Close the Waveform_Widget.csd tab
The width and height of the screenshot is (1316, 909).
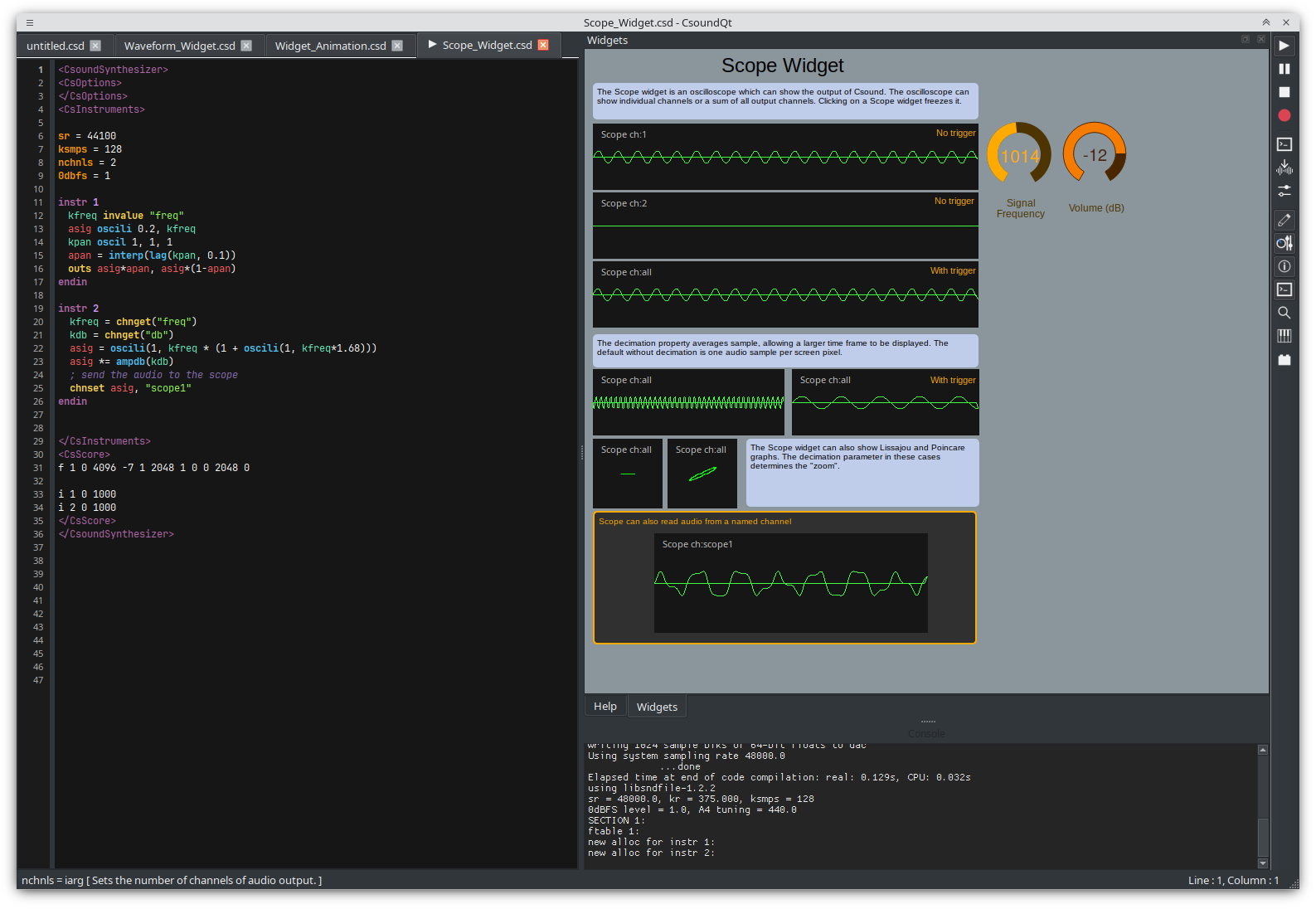[x=246, y=46]
